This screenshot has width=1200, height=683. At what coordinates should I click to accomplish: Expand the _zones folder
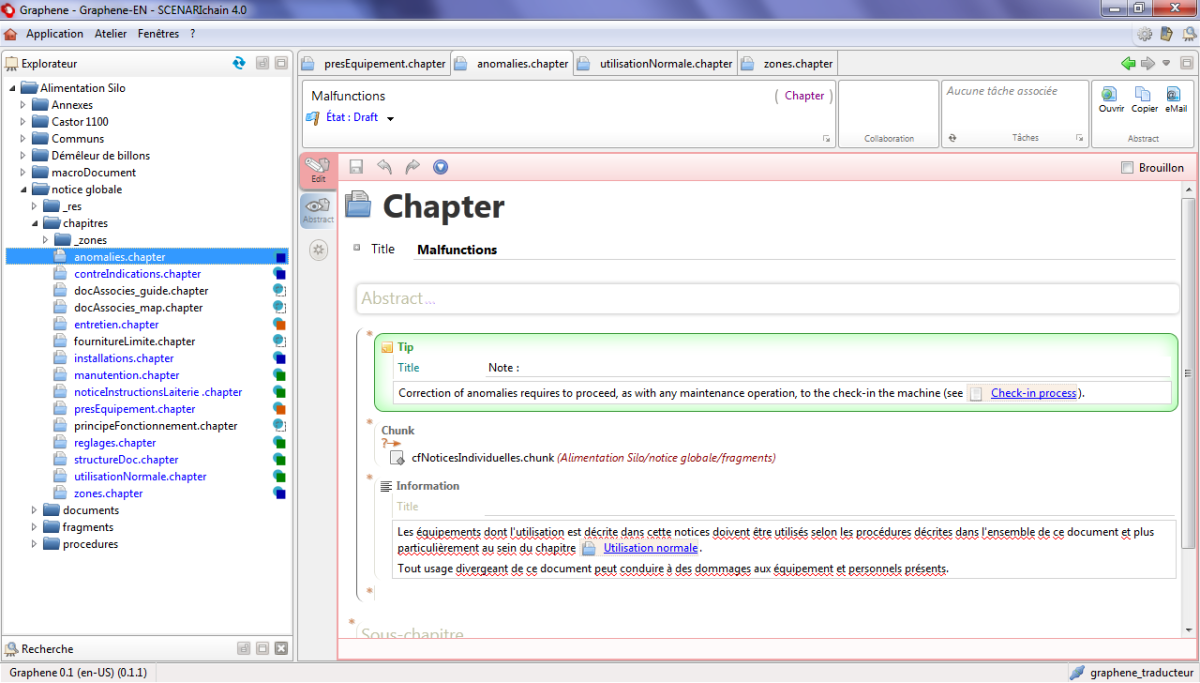point(45,240)
